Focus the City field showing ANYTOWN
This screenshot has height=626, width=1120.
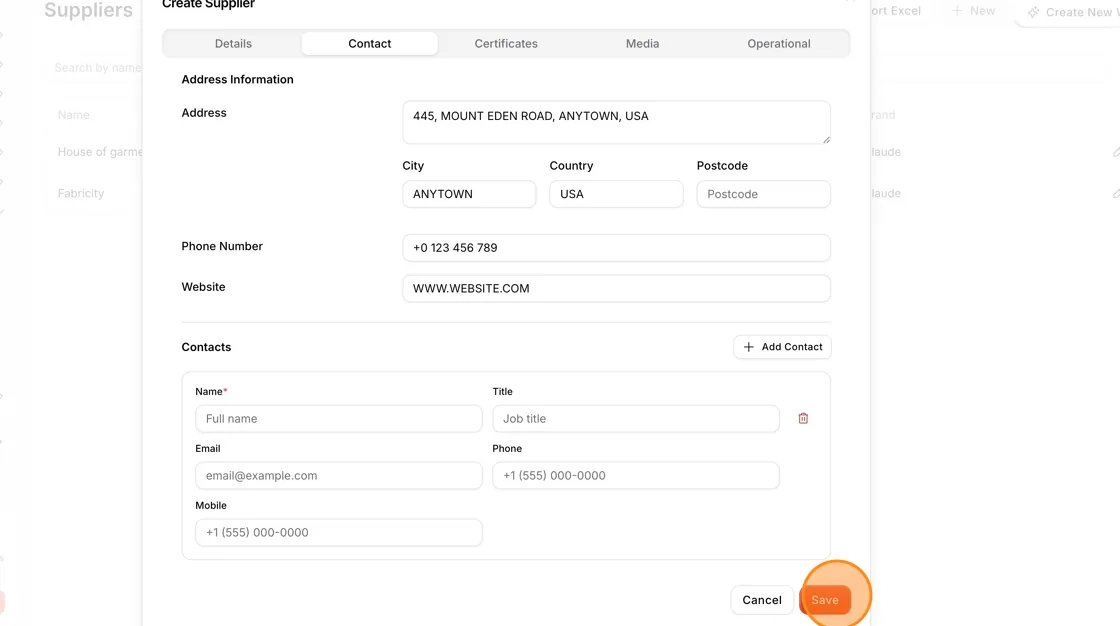pos(469,194)
